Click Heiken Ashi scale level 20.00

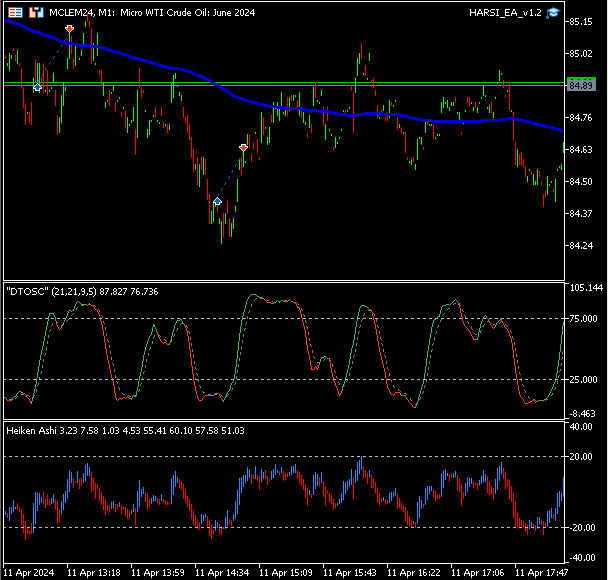tap(581, 457)
